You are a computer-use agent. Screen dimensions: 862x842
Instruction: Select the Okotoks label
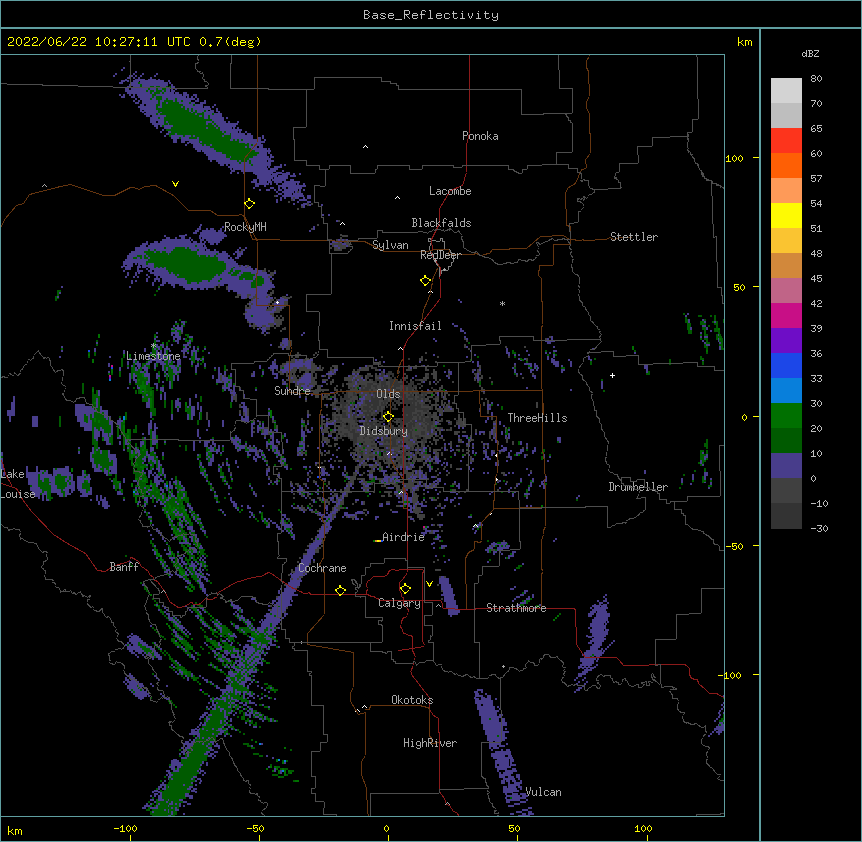point(412,700)
